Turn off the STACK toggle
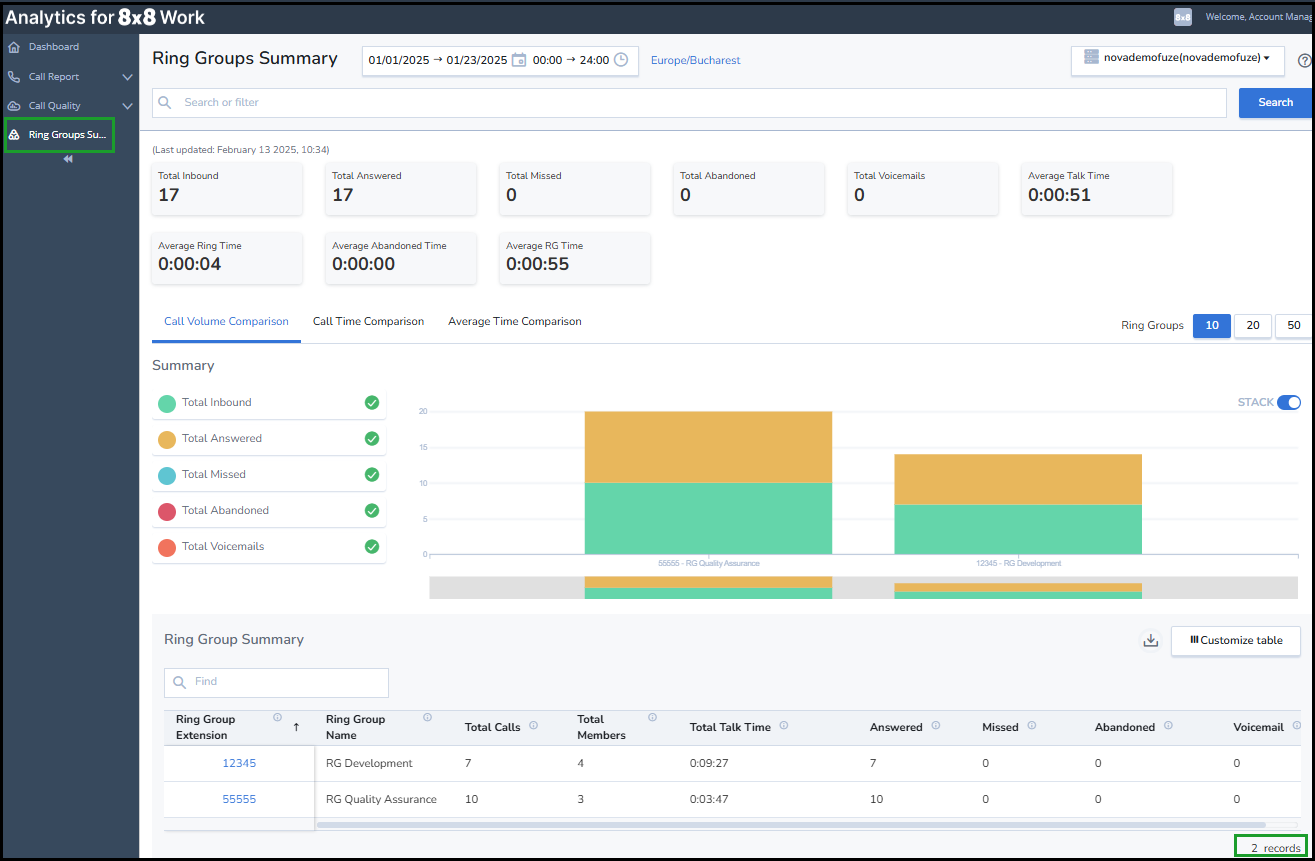1315x861 pixels. pos(1289,402)
